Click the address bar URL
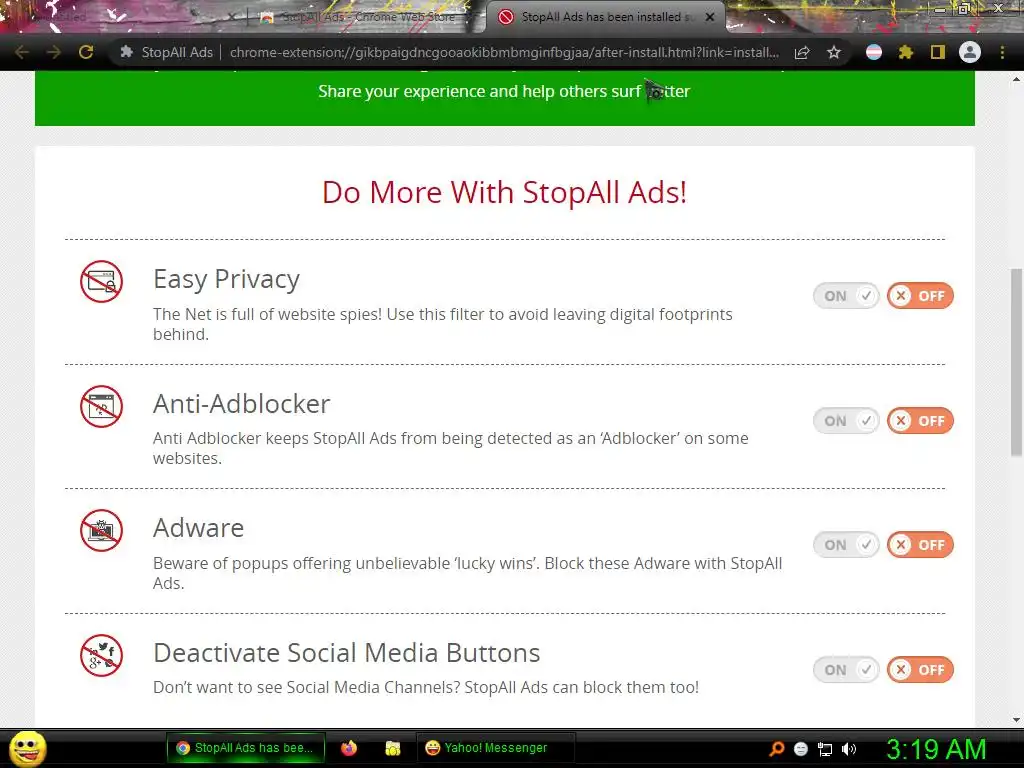This screenshot has height=768, width=1024. click(504, 52)
